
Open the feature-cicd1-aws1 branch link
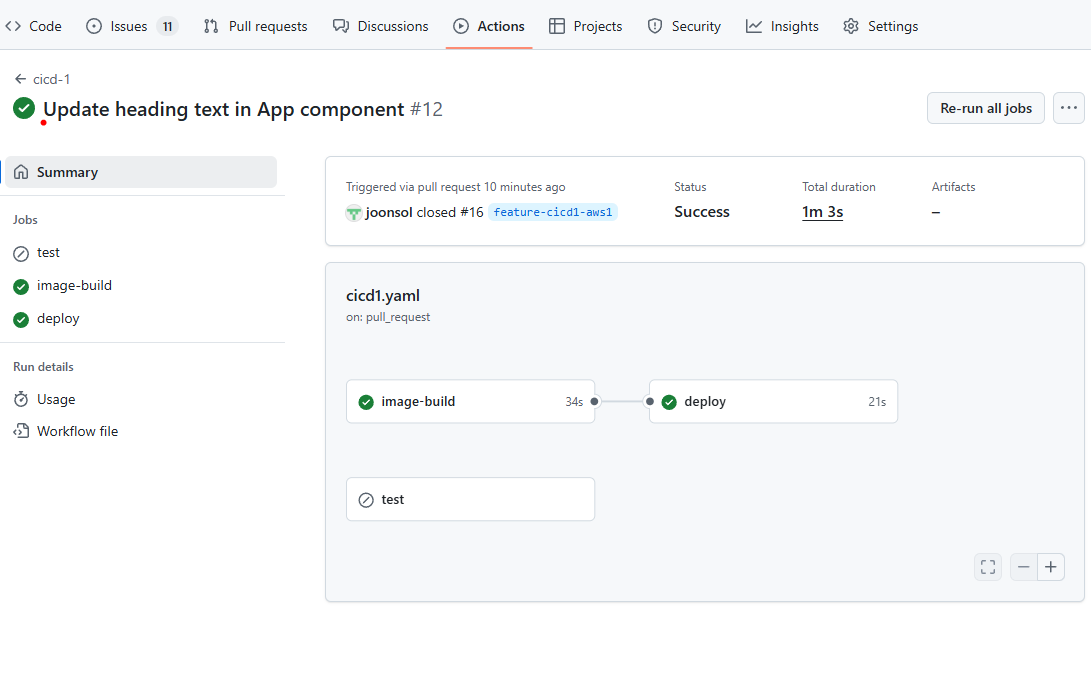pos(553,212)
